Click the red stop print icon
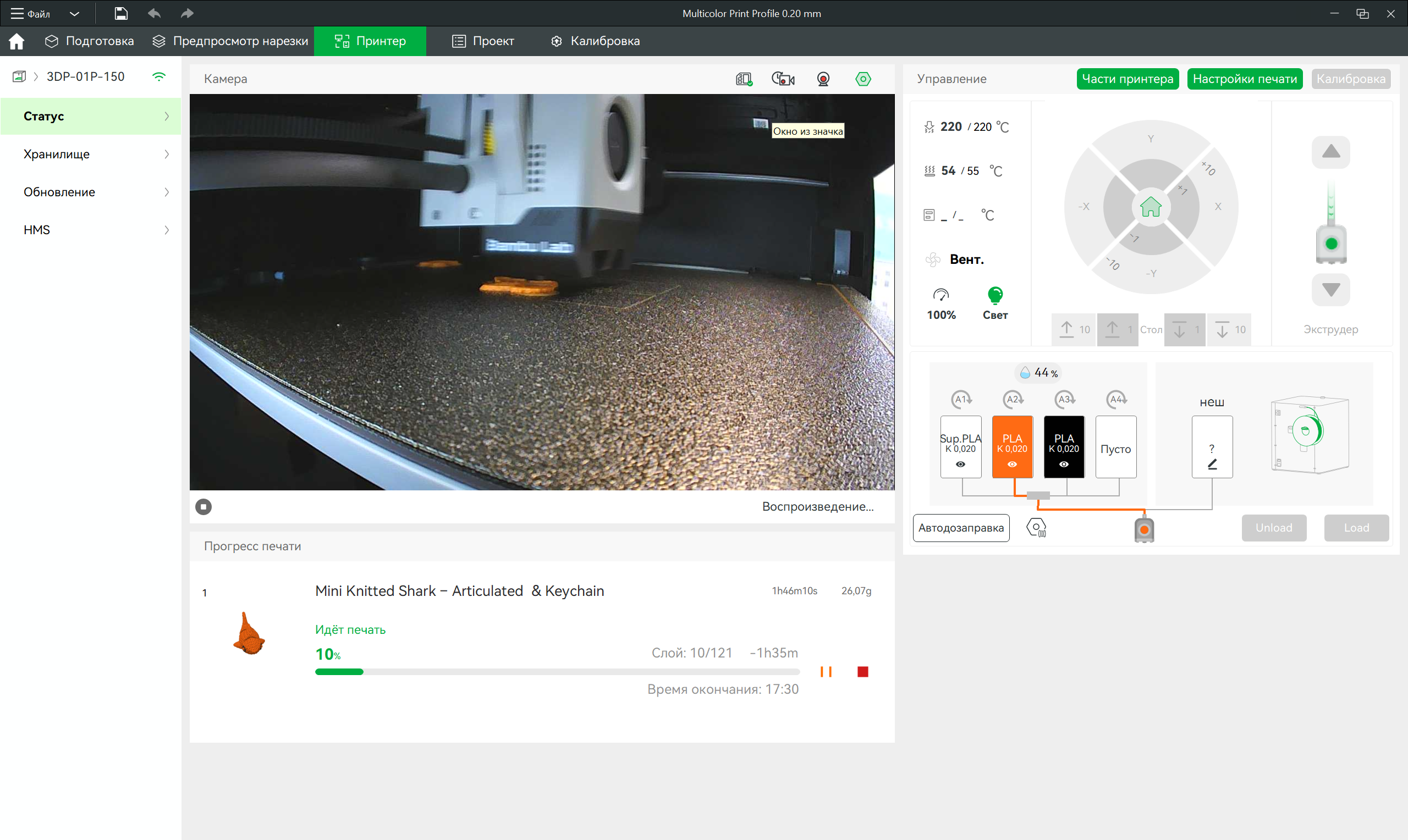This screenshot has height=840, width=1408. coord(862,672)
